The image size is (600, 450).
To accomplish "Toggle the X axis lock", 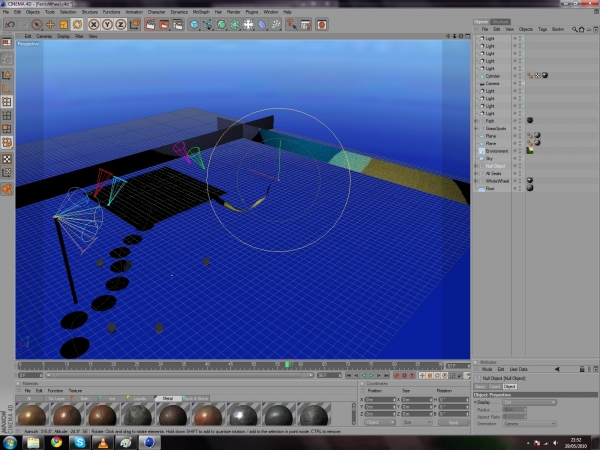I will [x=94, y=25].
